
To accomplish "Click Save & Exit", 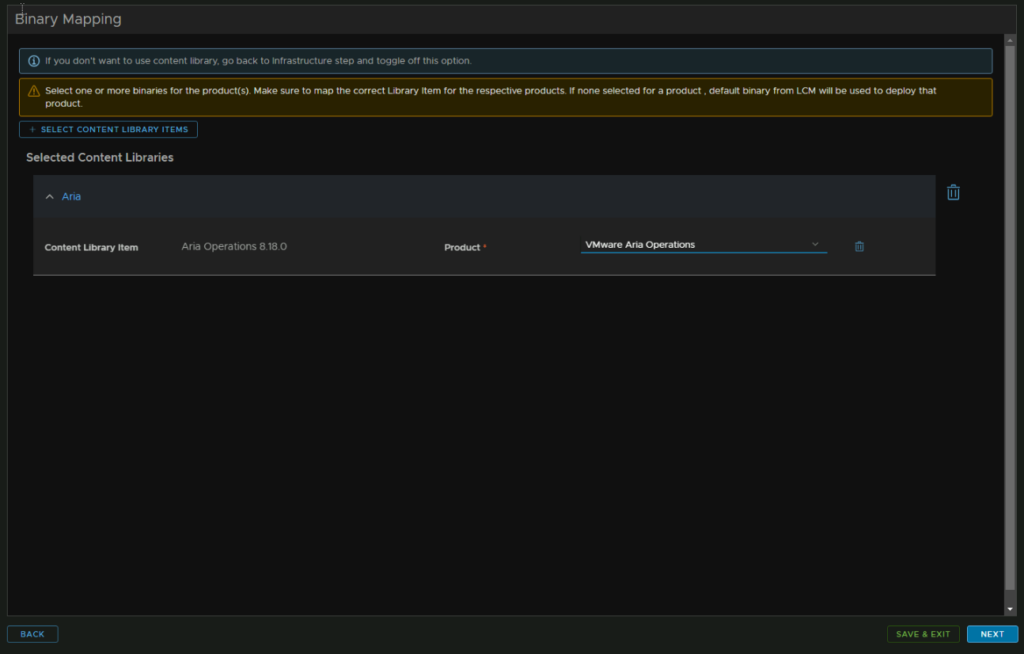I will [x=923, y=634].
